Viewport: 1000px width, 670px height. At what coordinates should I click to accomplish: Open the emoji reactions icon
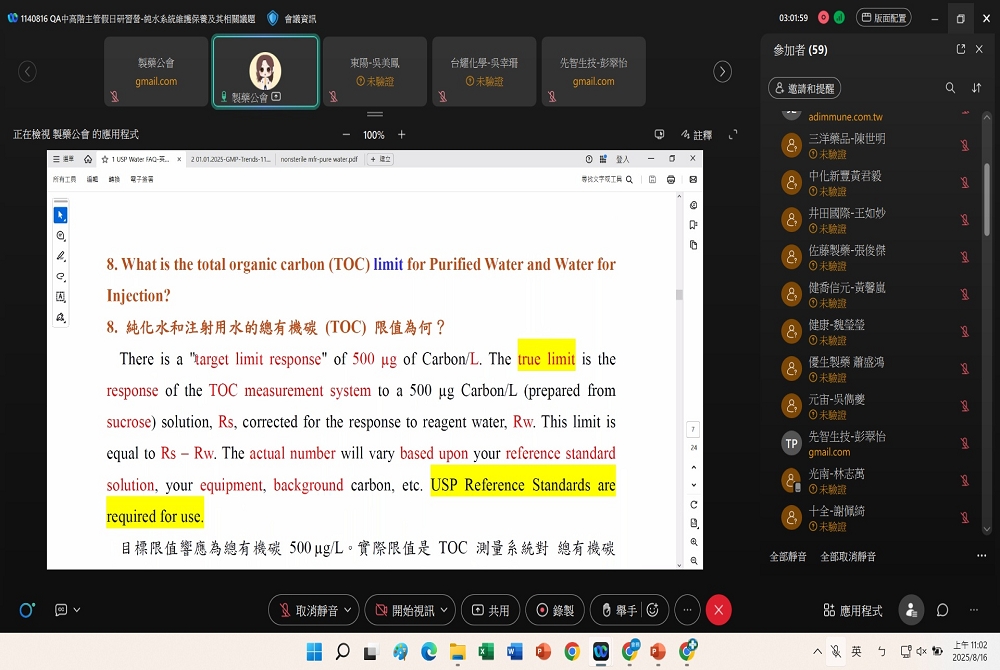(653, 610)
